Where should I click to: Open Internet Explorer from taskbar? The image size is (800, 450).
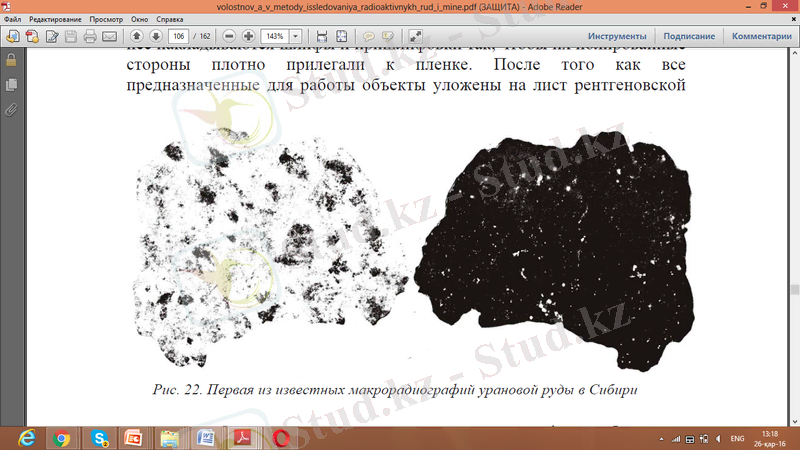coord(27,438)
